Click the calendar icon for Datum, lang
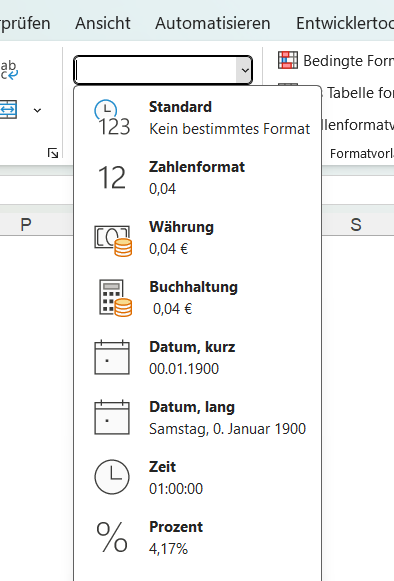 click(112, 417)
